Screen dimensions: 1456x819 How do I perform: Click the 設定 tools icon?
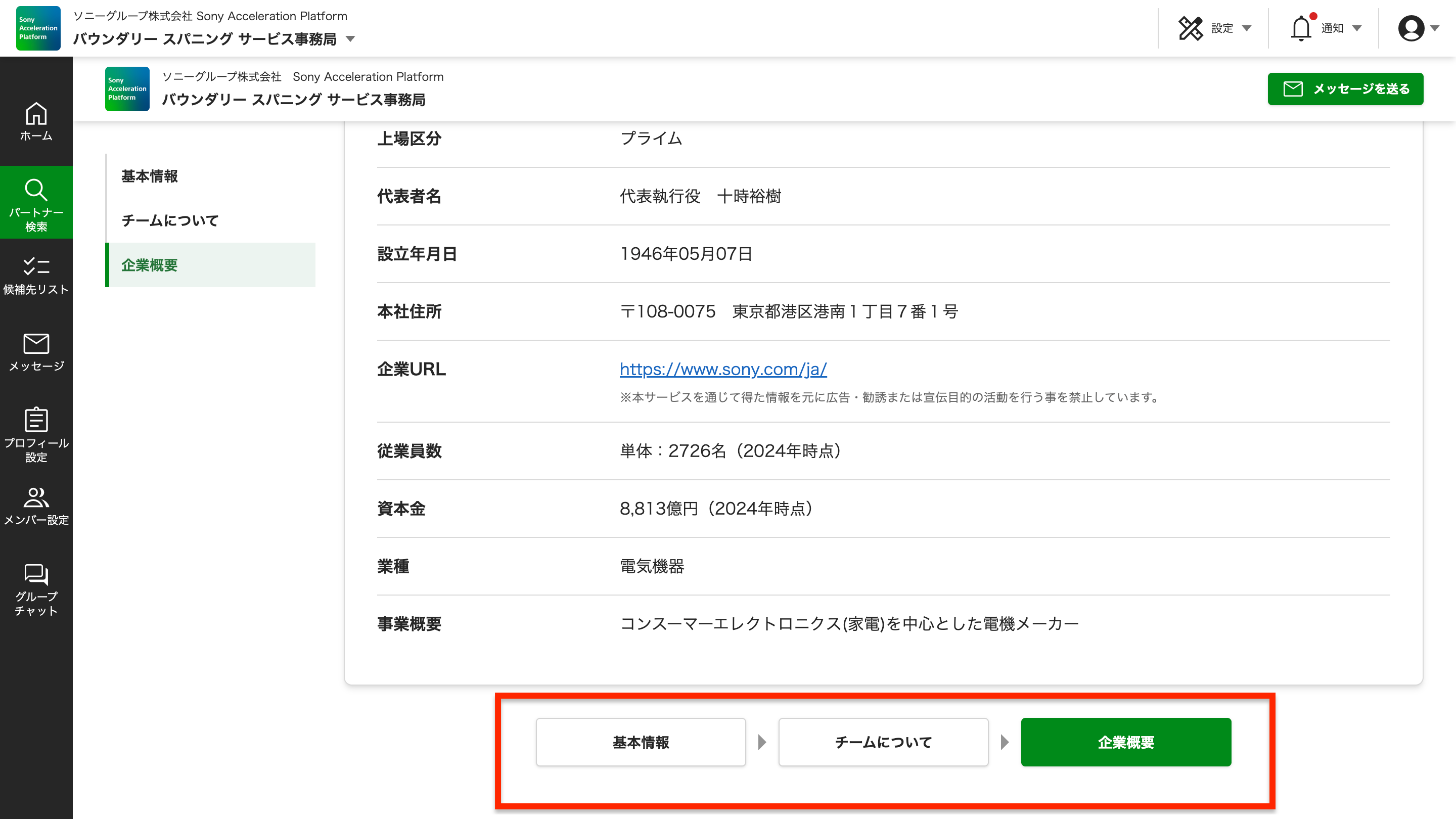pos(1192,28)
